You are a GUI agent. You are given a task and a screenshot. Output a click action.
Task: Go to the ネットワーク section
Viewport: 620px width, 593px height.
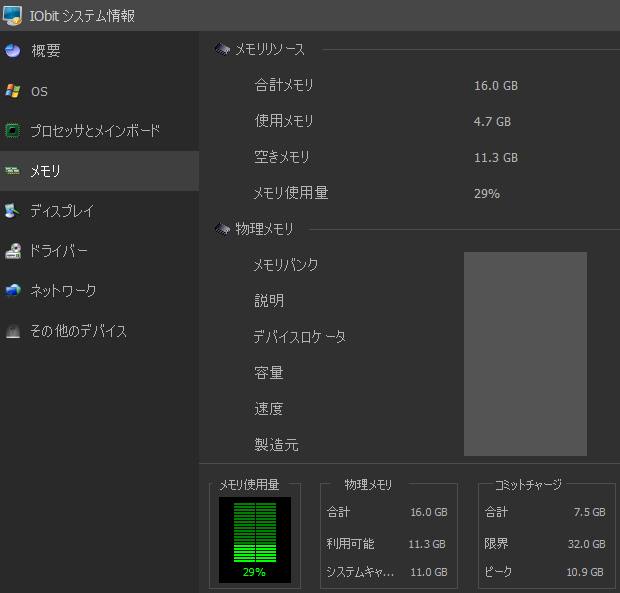[x=63, y=291]
